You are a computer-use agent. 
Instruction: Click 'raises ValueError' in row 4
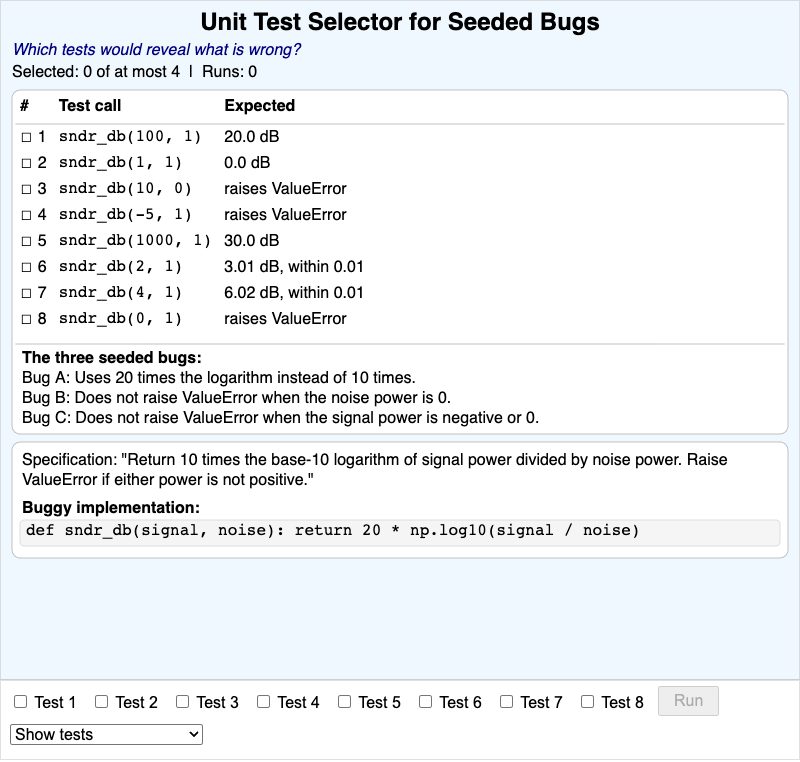[x=285, y=215]
